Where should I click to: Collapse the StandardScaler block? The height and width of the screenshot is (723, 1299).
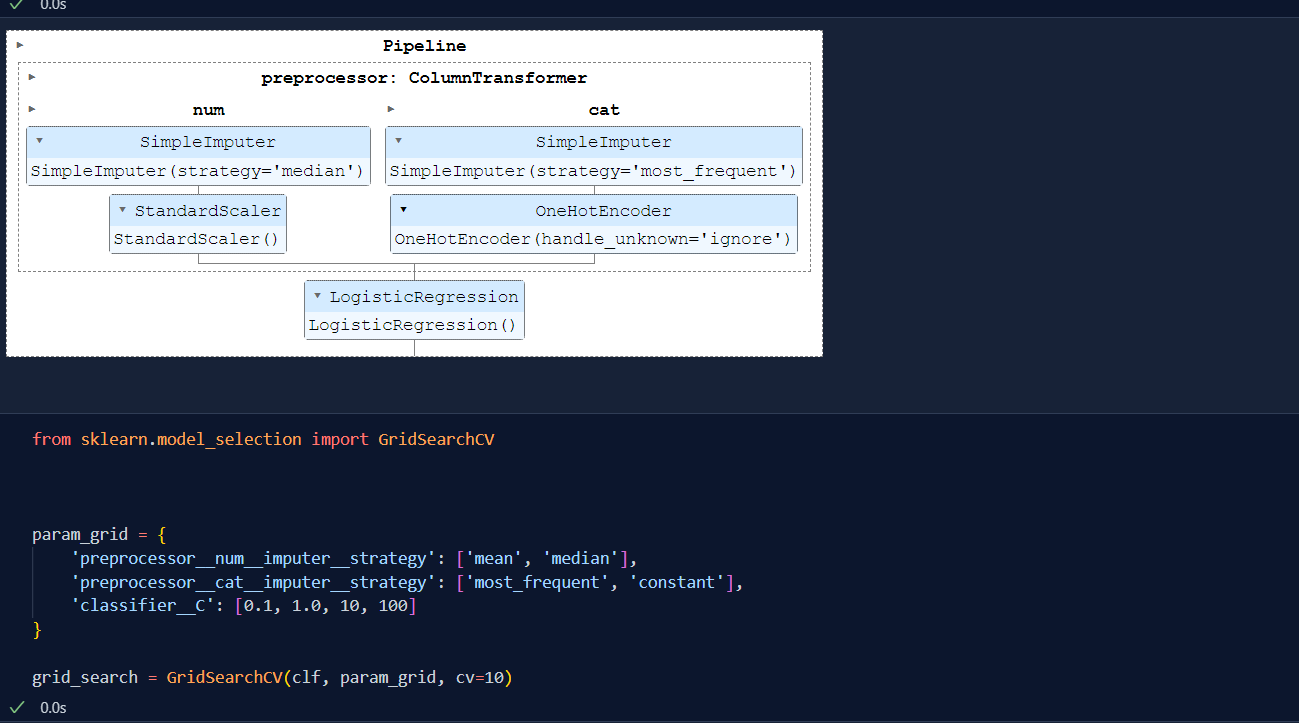pyautogui.click(x=122, y=210)
